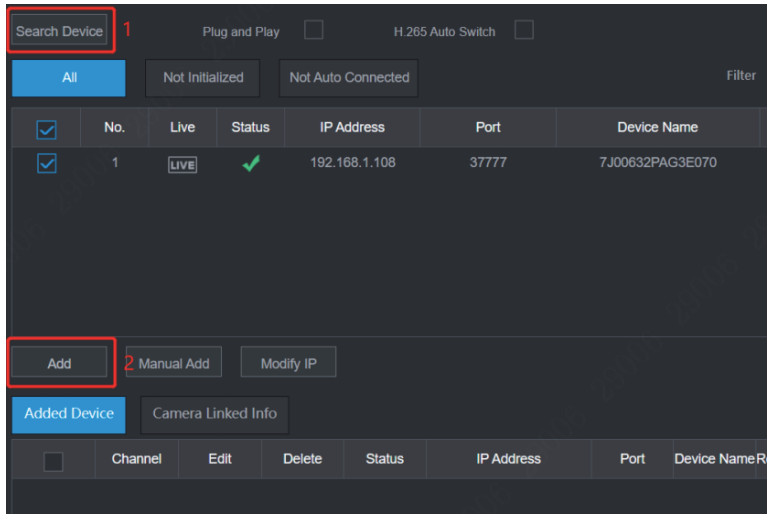Image resolution: width=773 pixels, height=521 pixels.
Task: Click the Search Device button
Action: (59, 31)
